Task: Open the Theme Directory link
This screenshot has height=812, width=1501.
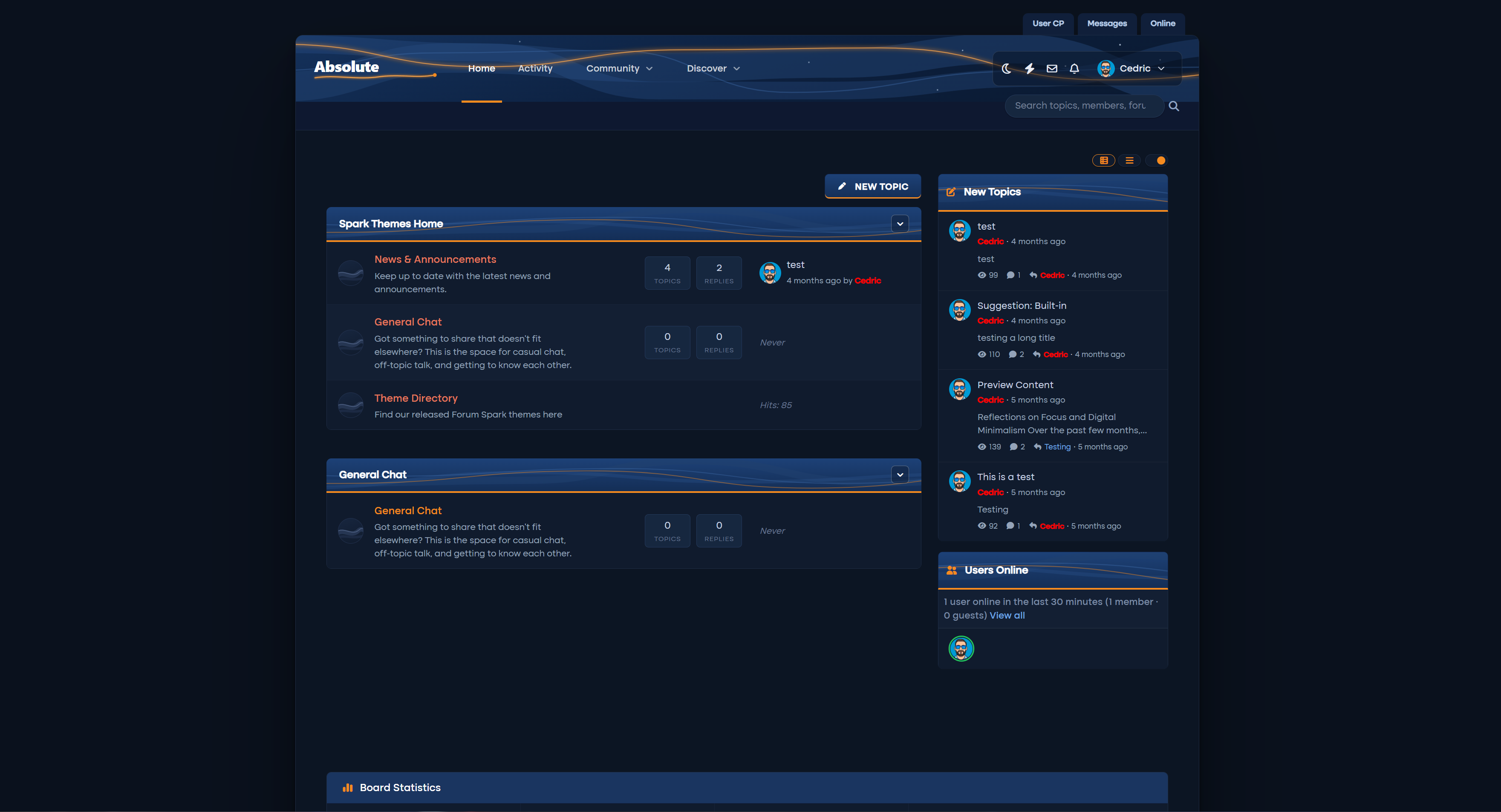Action: coord(416,398)
